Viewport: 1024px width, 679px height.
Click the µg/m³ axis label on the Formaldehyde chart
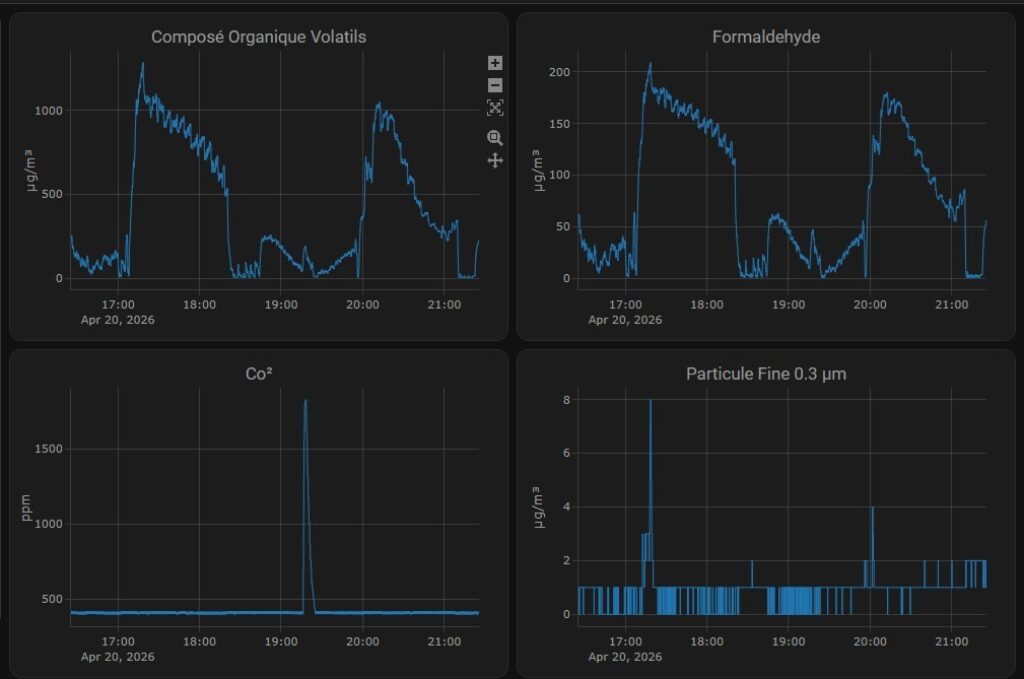[537, 170]
